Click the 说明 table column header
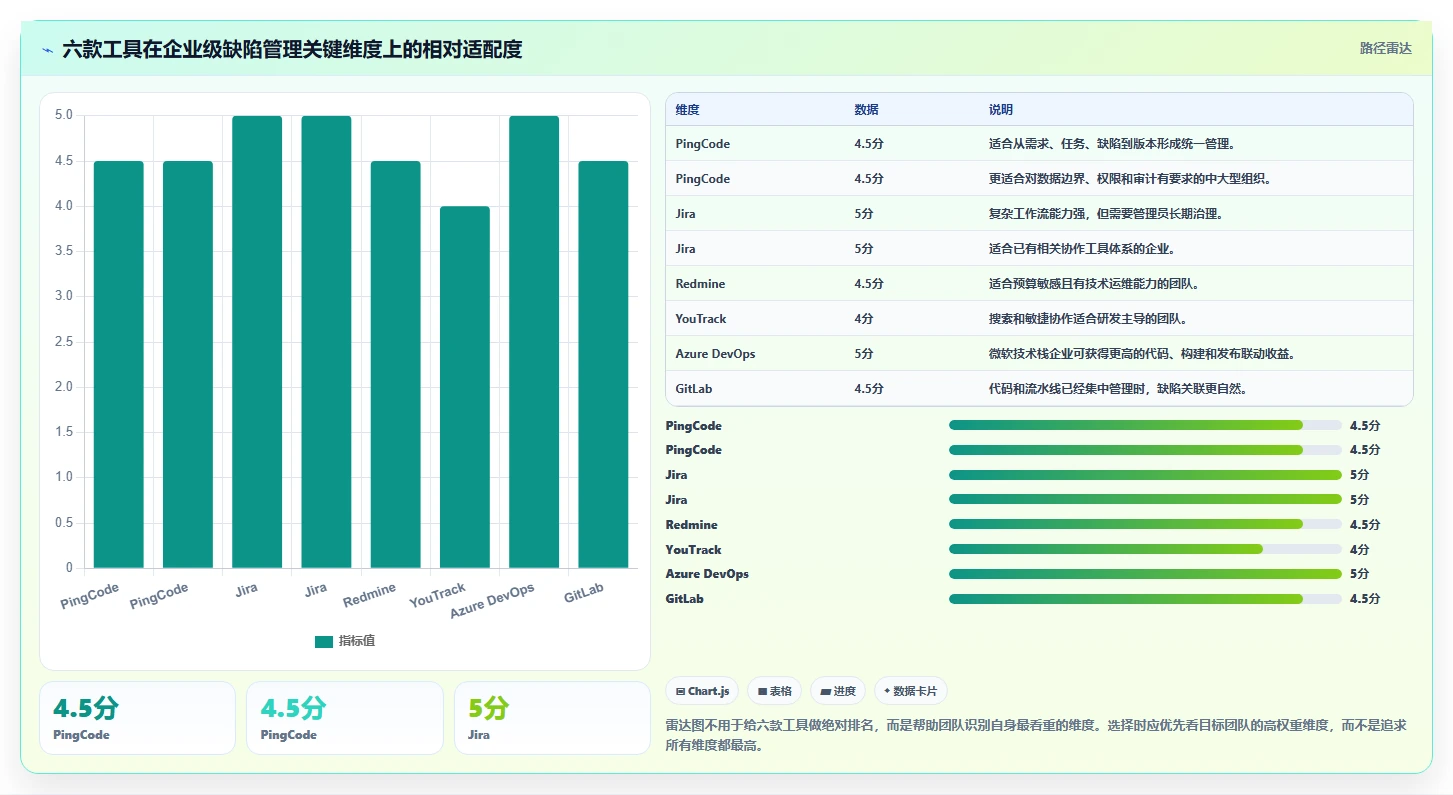This screenshot has width=1453, height=795. point(1001,110)
